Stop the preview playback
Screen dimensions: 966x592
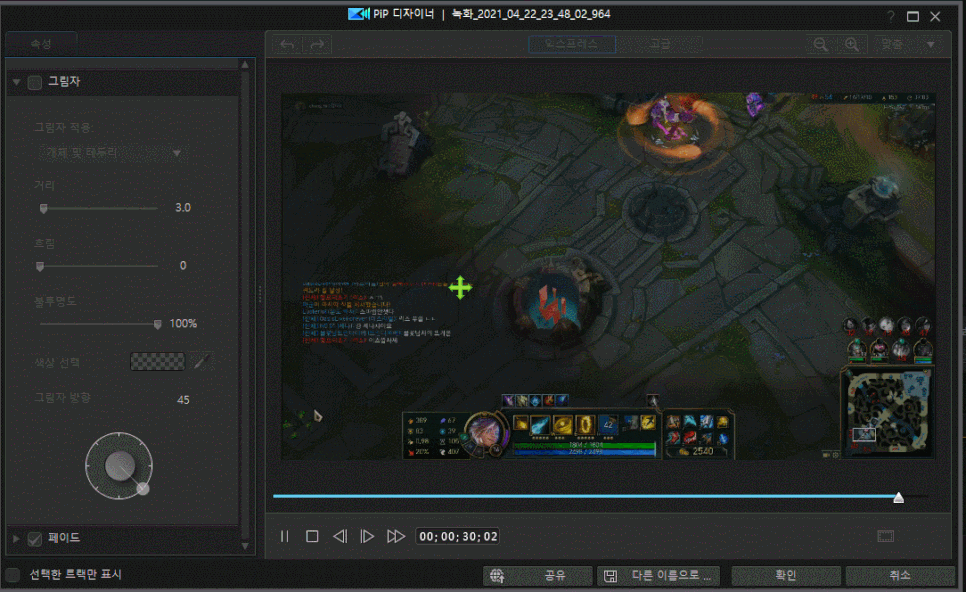coord(312,537)
